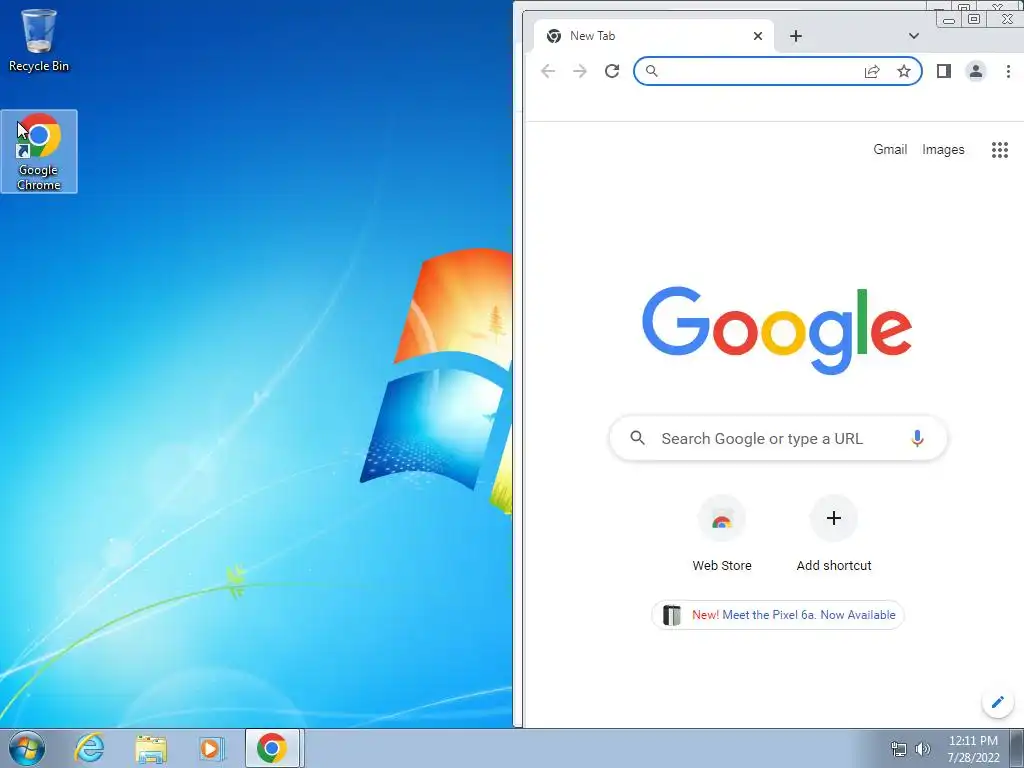Expand the tab search chevron

(914, 36)
